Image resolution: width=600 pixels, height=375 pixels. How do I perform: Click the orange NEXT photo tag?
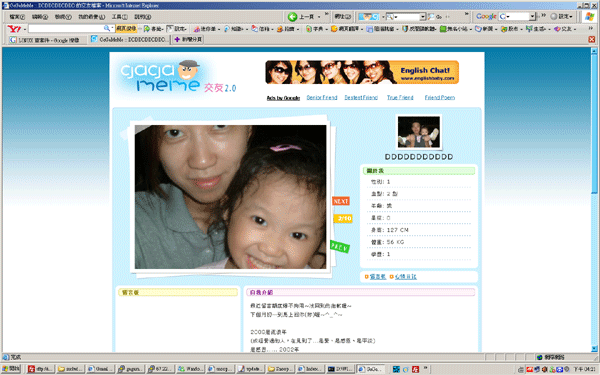tap(341, 201)
